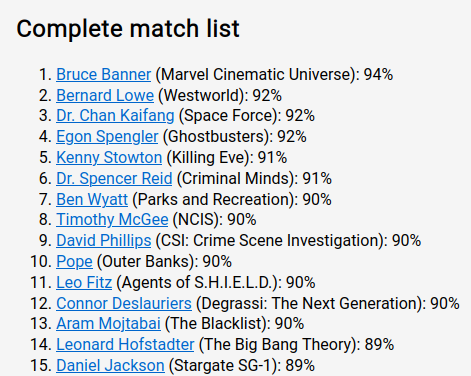This screenshot has width=471, height=376.
Task: Click the Dr. Spencer Reid link
Action: [114, 178]
